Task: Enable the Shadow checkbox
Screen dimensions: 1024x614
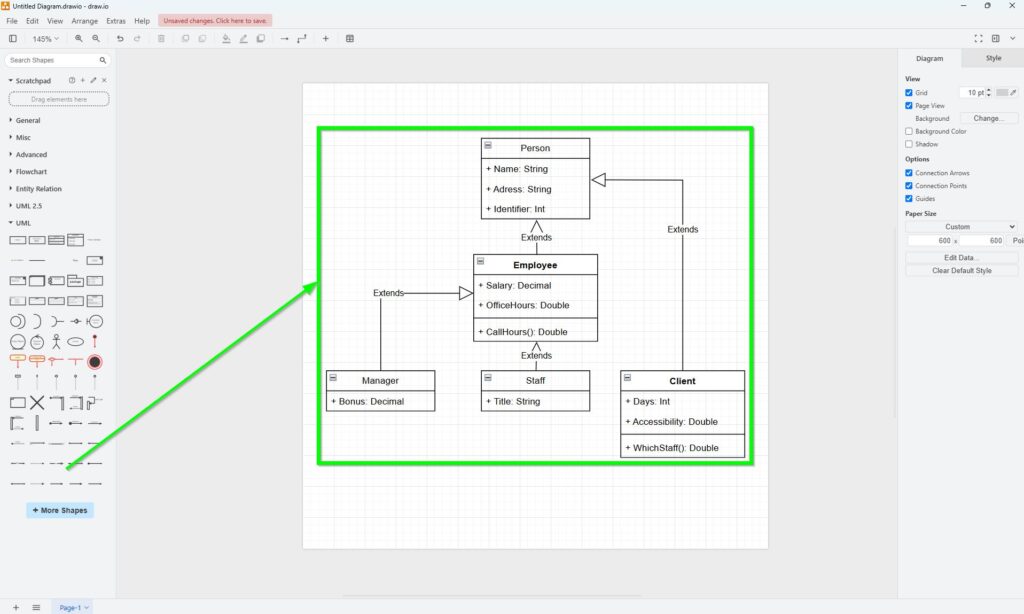Action: point(909,144)
